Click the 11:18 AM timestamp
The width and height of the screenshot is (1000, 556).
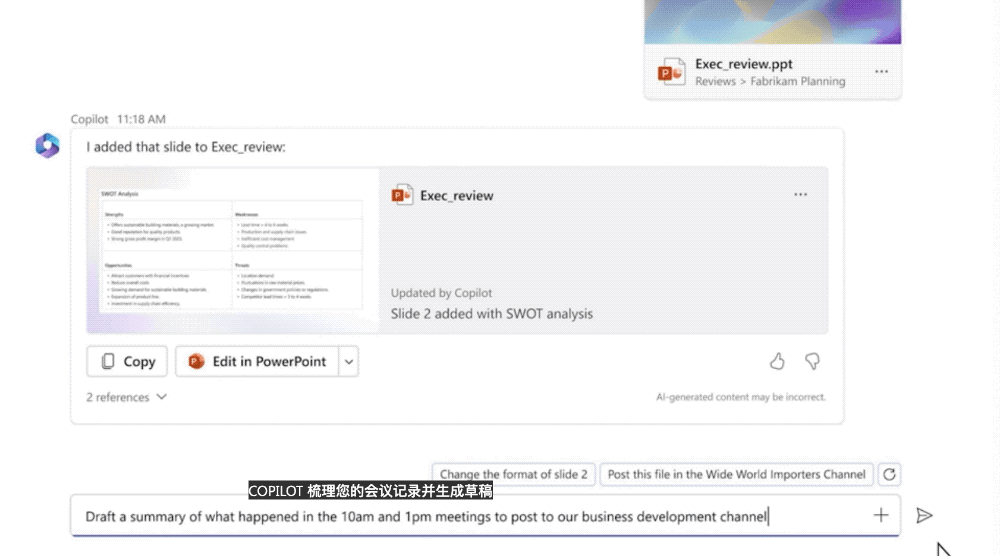(141, 119)
